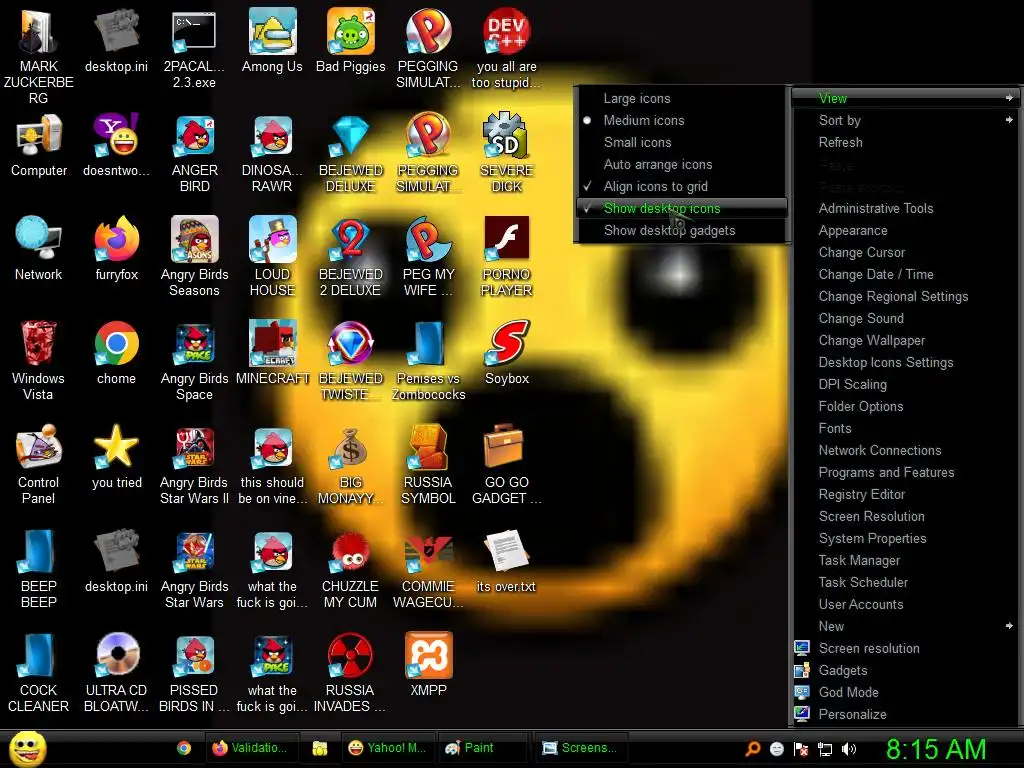
Task: Click the network connection tray icon
Action: tap(825, 749)
